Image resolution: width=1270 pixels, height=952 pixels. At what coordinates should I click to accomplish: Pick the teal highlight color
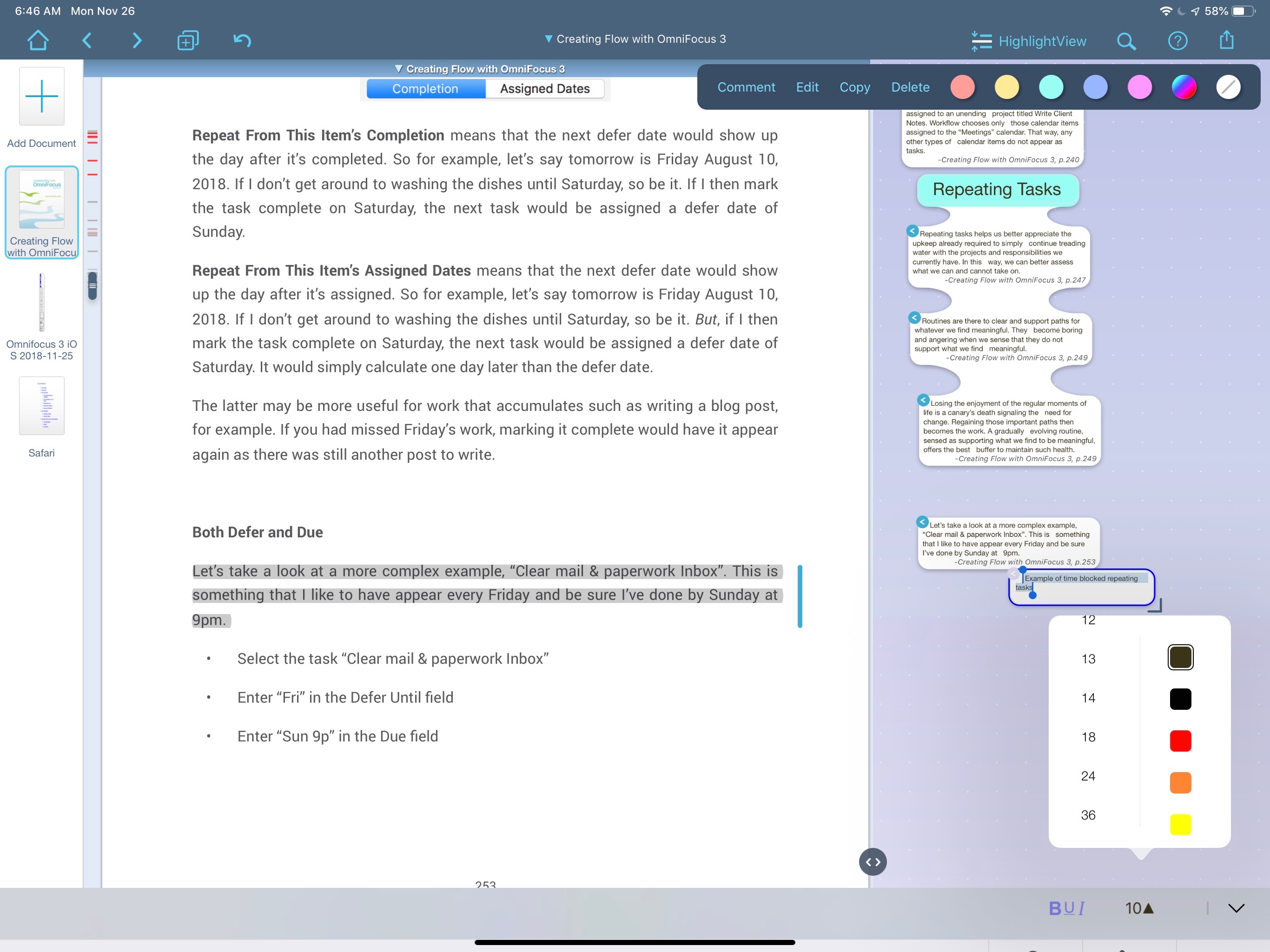pos(1051,87)
